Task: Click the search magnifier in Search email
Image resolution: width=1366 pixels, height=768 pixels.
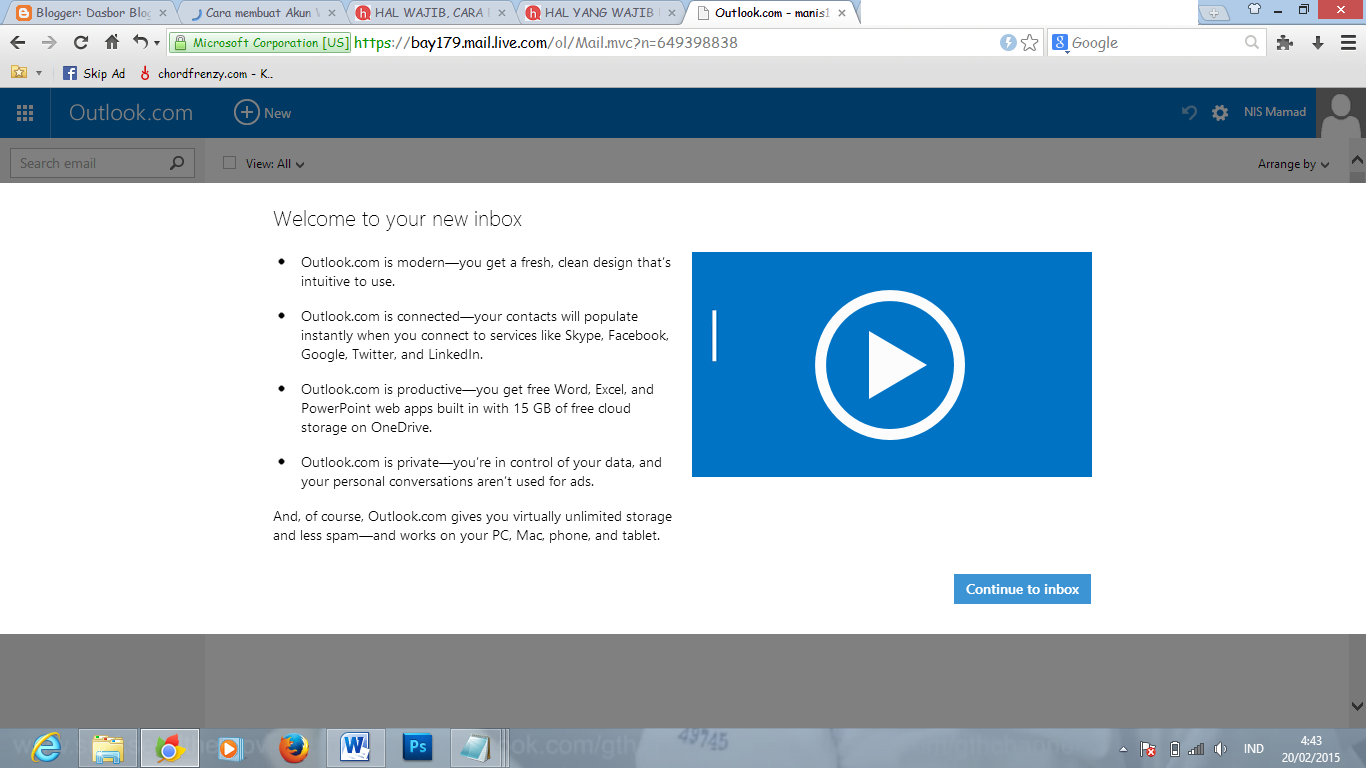Action: (x=177, y=163)
